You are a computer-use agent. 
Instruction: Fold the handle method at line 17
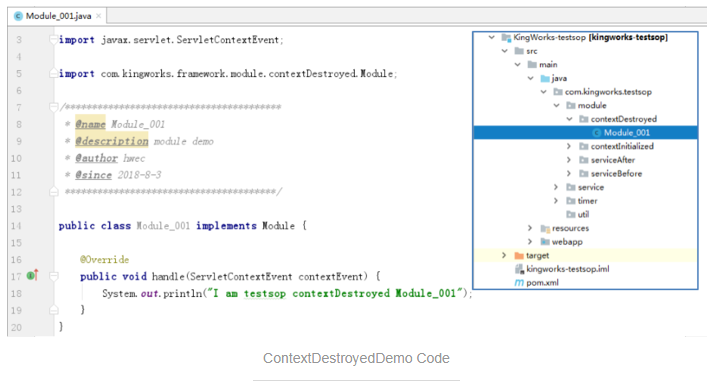point(53,276)
